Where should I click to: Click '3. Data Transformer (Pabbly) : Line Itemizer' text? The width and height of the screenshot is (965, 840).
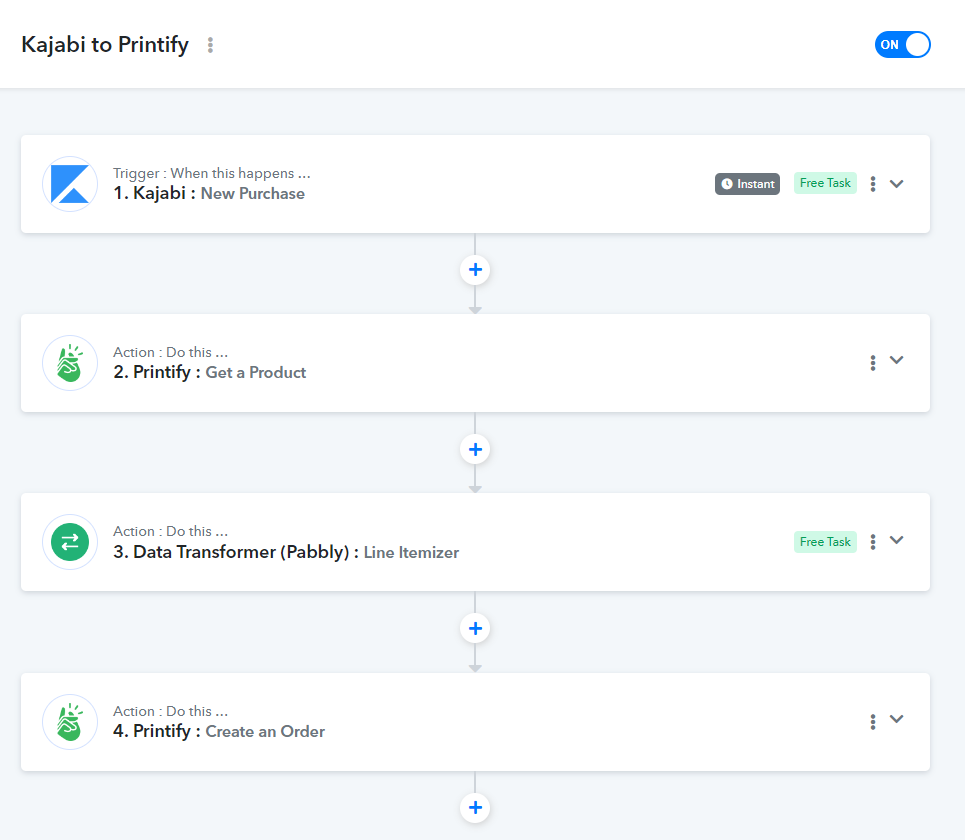coord(286,552)
